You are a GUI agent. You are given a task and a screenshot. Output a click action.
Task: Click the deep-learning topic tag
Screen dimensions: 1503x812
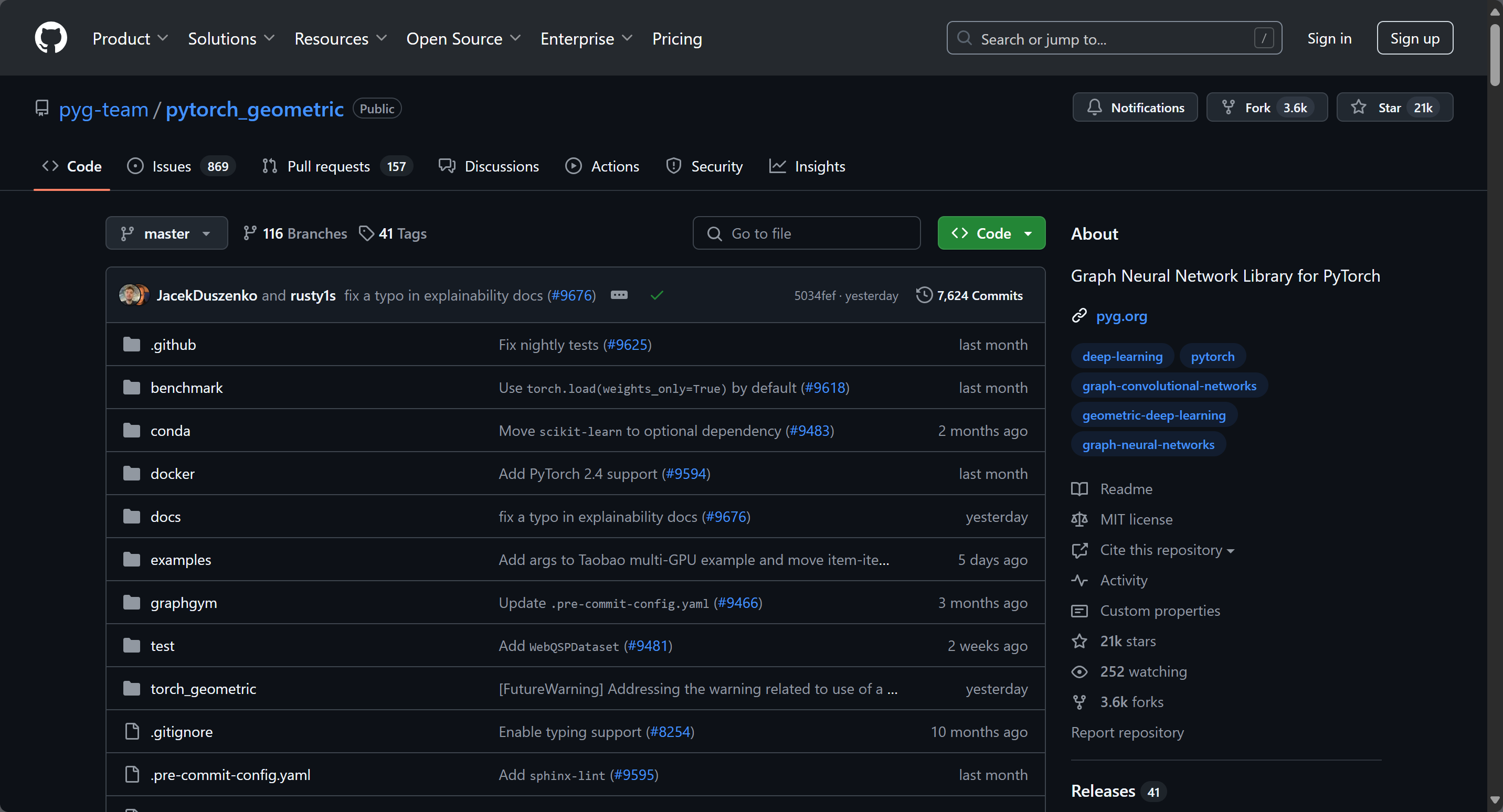[1123, 356]
